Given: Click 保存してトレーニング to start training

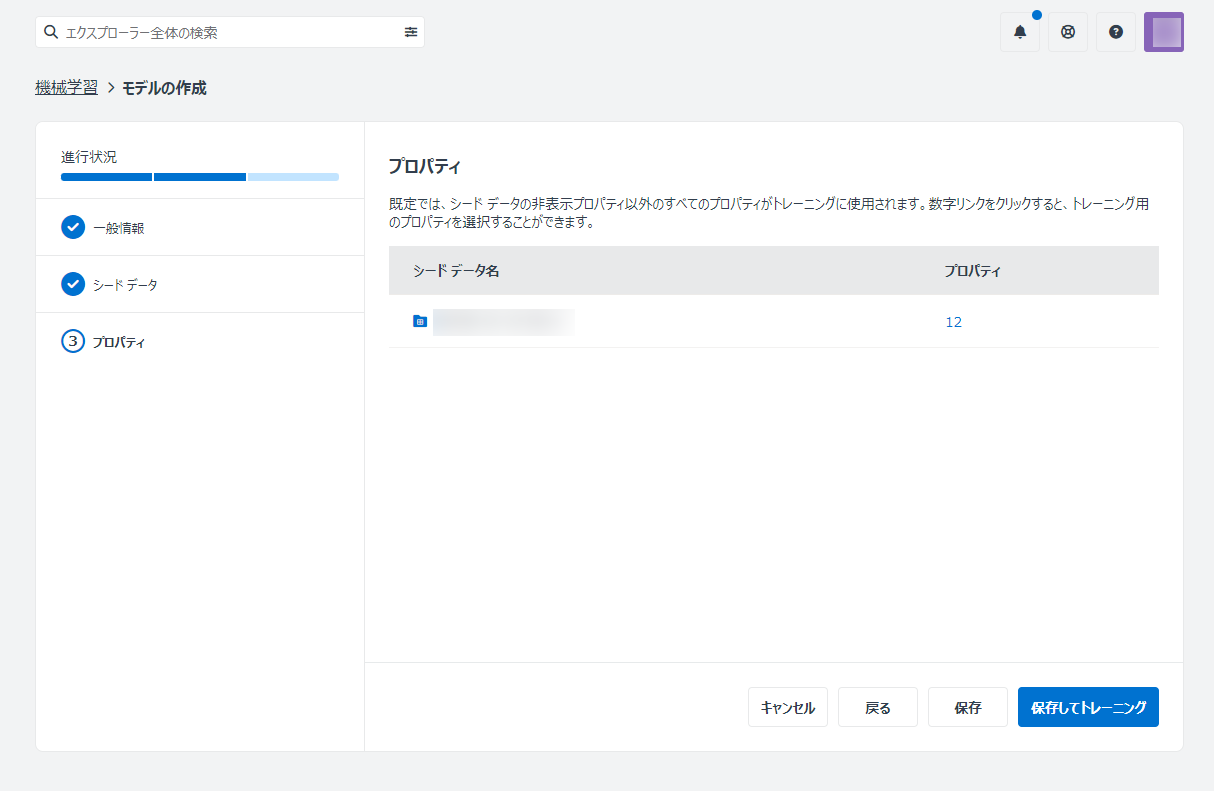Looking at the screenshot, I should click(x=1088, y=707).
